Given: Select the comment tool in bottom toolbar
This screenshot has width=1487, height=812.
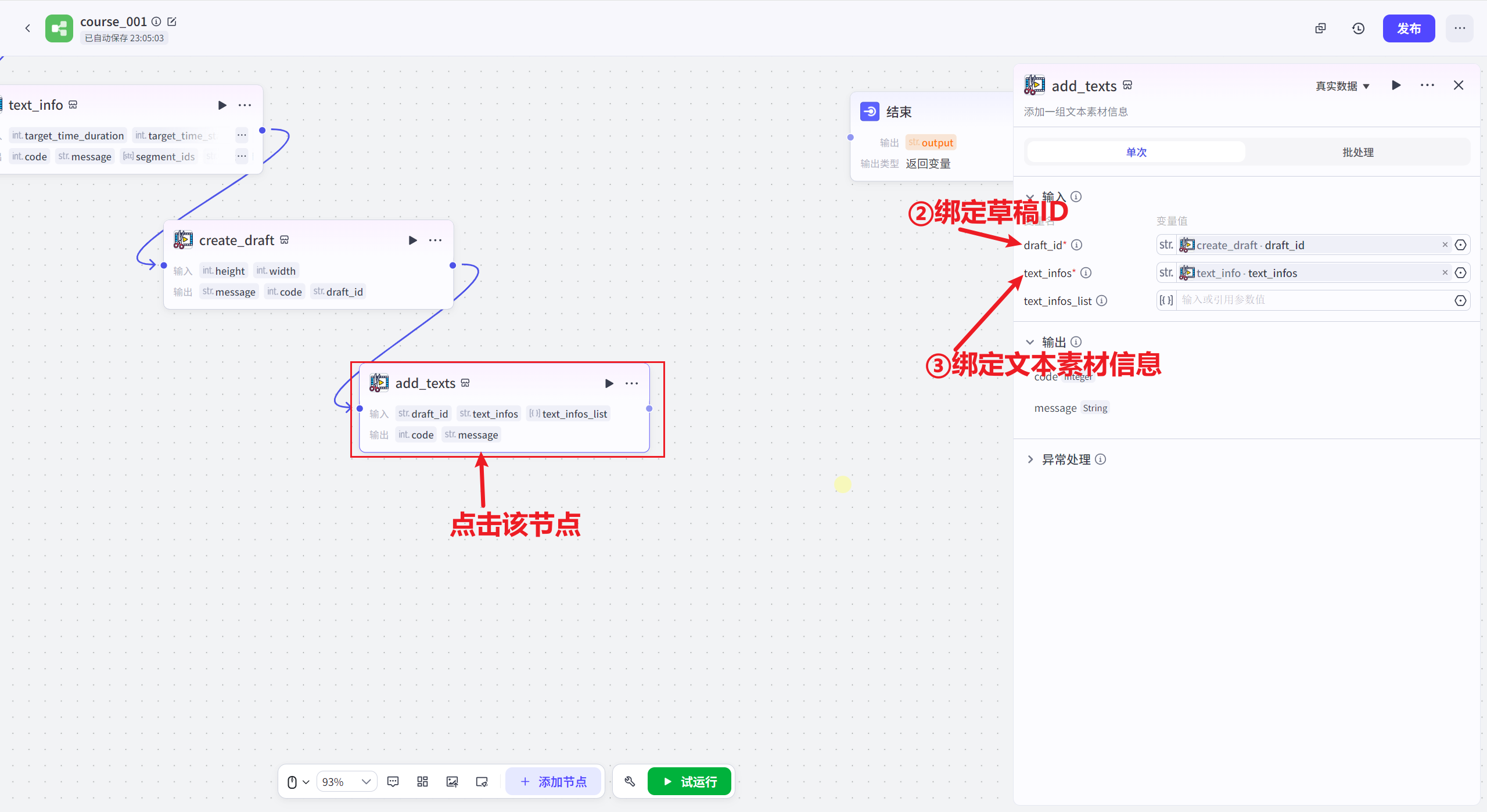Looking at the screenshot, I should (393, 781).
